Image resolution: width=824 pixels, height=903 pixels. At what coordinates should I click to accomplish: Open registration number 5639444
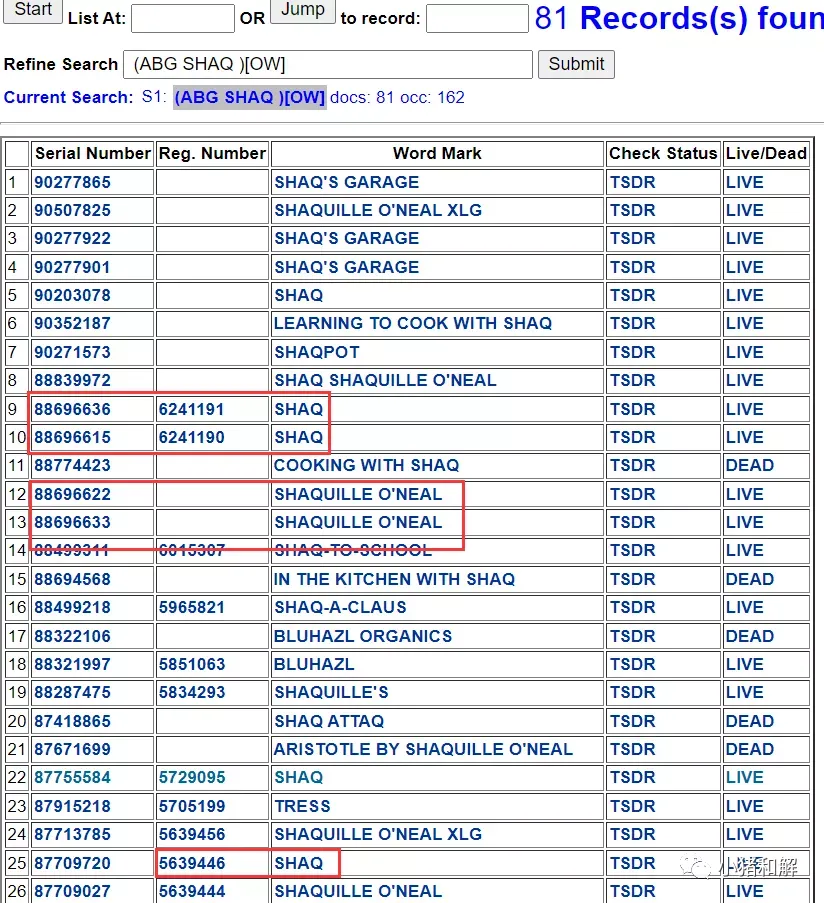(192, 891)
